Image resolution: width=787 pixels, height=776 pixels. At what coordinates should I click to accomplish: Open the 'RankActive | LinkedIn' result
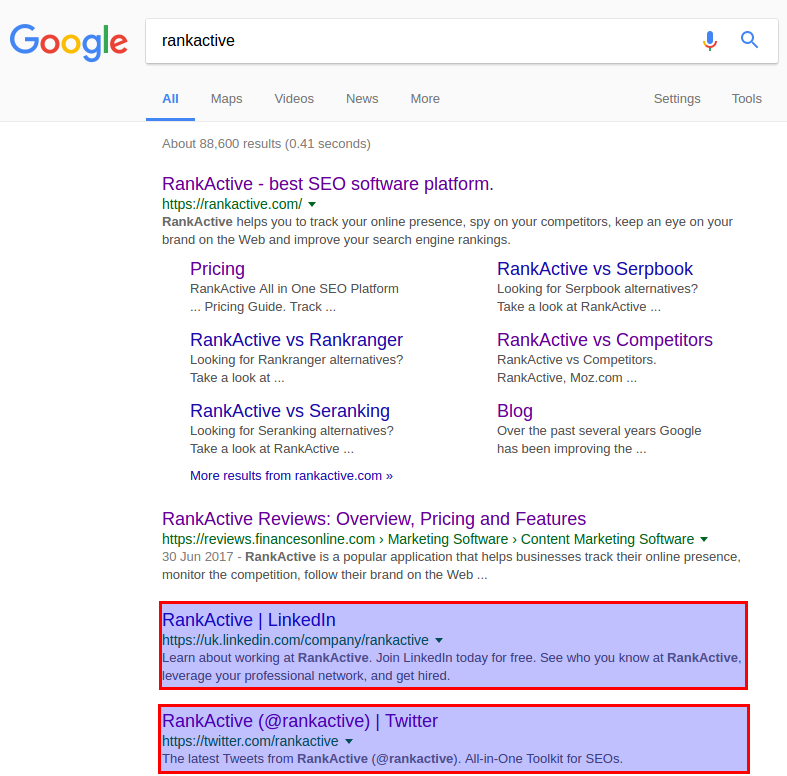[249, 620]
